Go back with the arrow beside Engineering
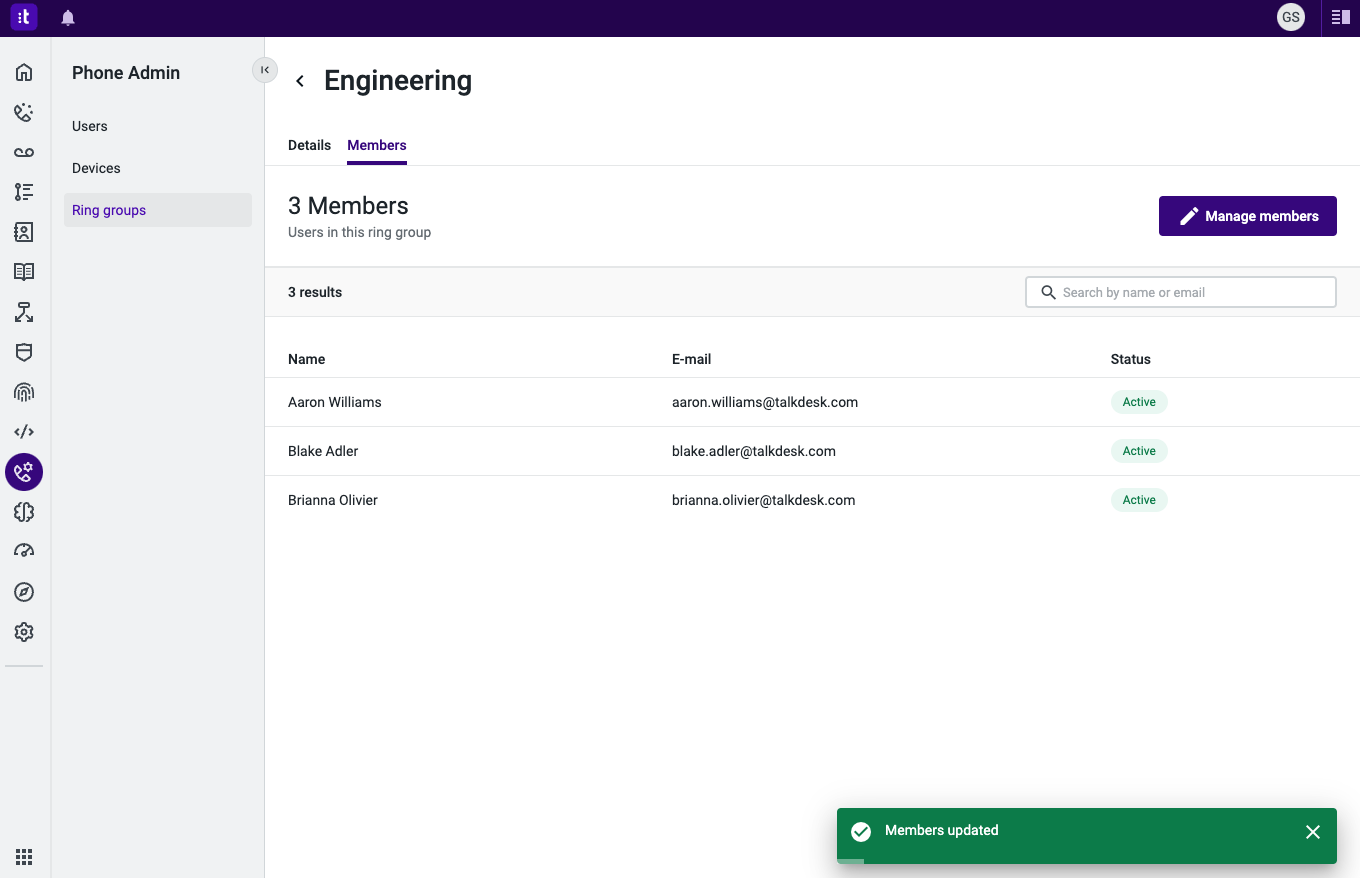Image resolution: width=1360 pixels, height=878 pixels. coord(300,81)
